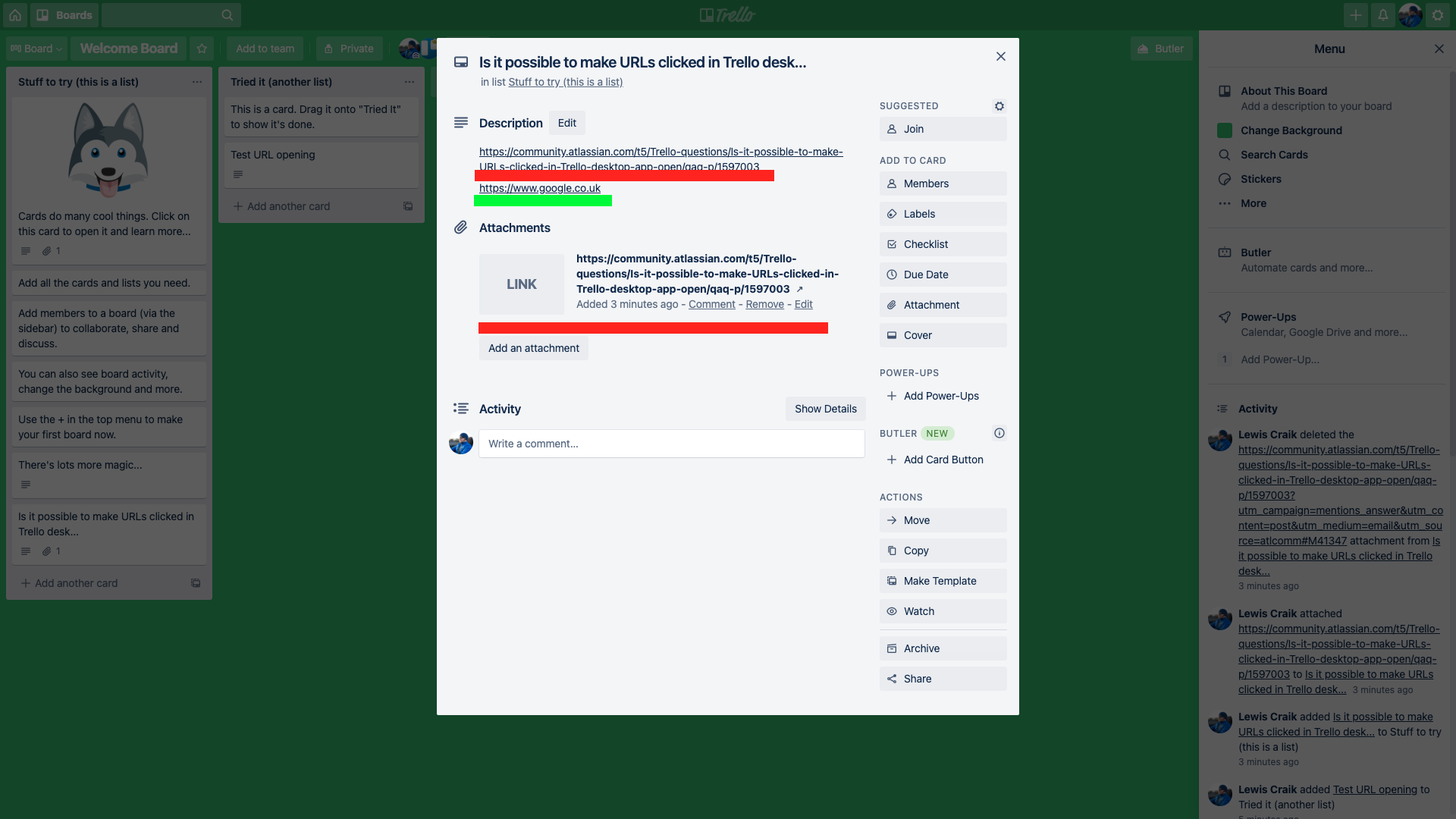This screenshot has height=819, width=1456.
Task: Click the LINK attachment thumbnail
Action: (x=522, y=284)
